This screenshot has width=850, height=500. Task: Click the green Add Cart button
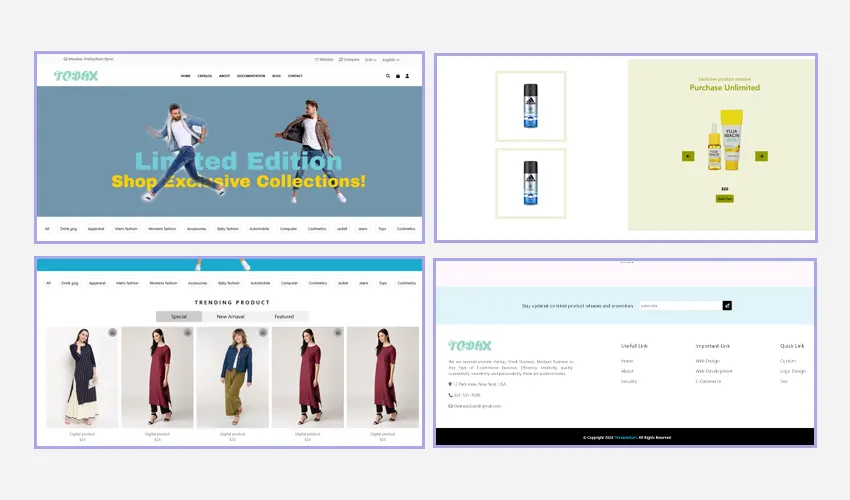click(725, 199)
